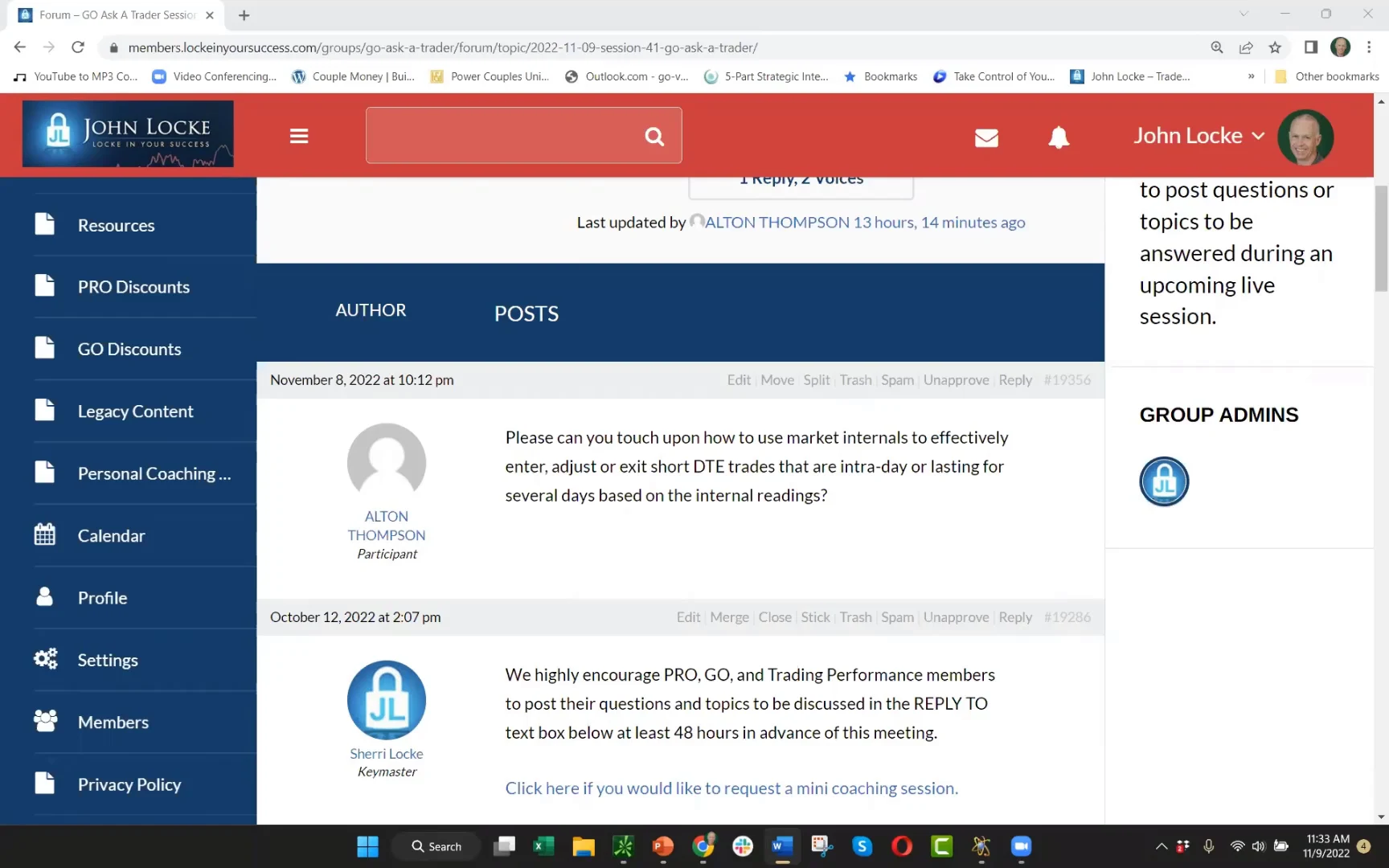Click the Privacy Policy document icon
The image size is (1389, 868).
pyautogui.click(x=45, y=783)
